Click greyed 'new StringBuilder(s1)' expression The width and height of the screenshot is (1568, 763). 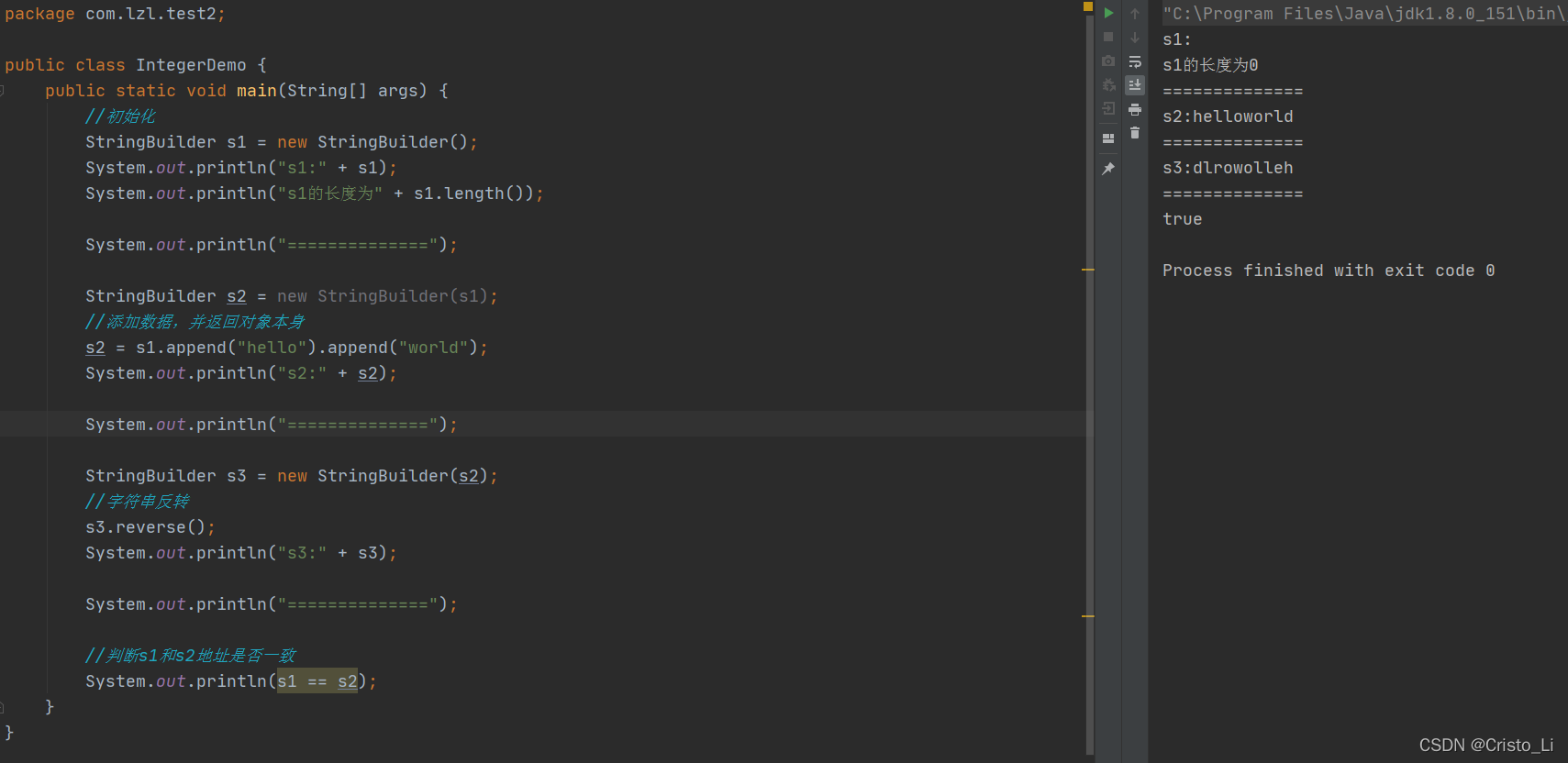pyautogui.click(x=383, y=296)
